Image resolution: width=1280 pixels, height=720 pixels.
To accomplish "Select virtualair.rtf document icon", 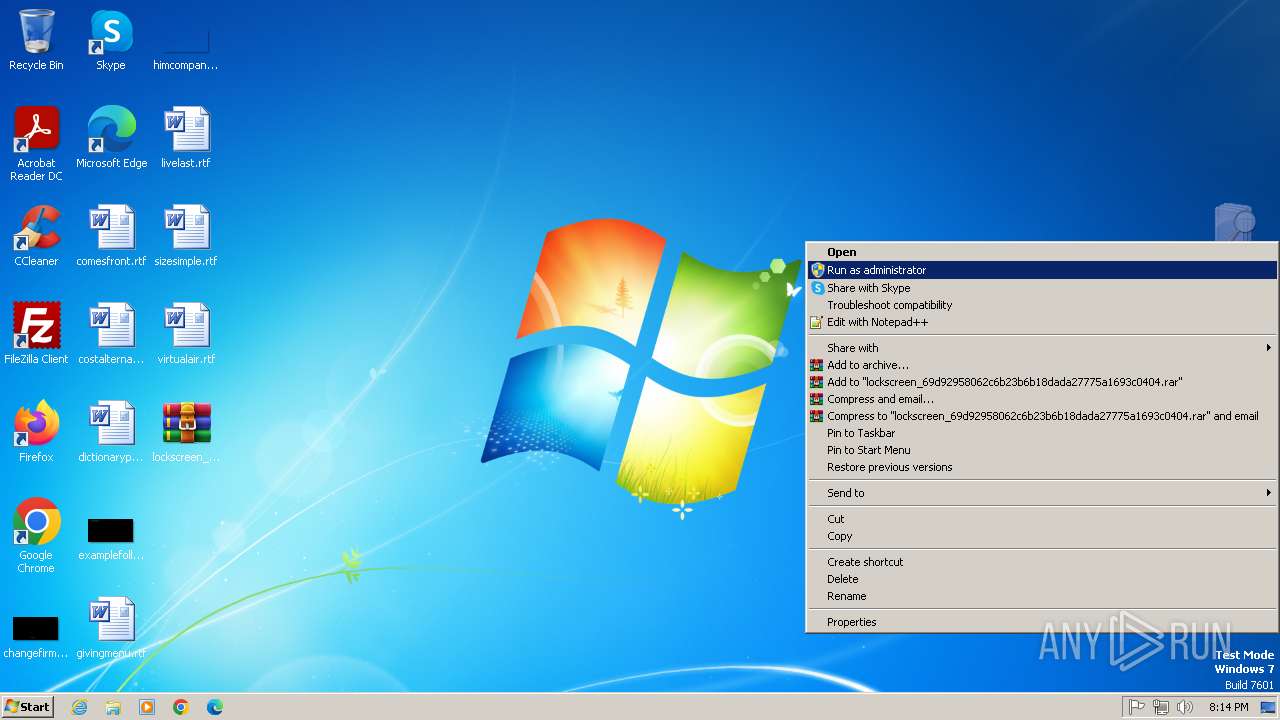I will pyautogui.click(x=186, y=334).
